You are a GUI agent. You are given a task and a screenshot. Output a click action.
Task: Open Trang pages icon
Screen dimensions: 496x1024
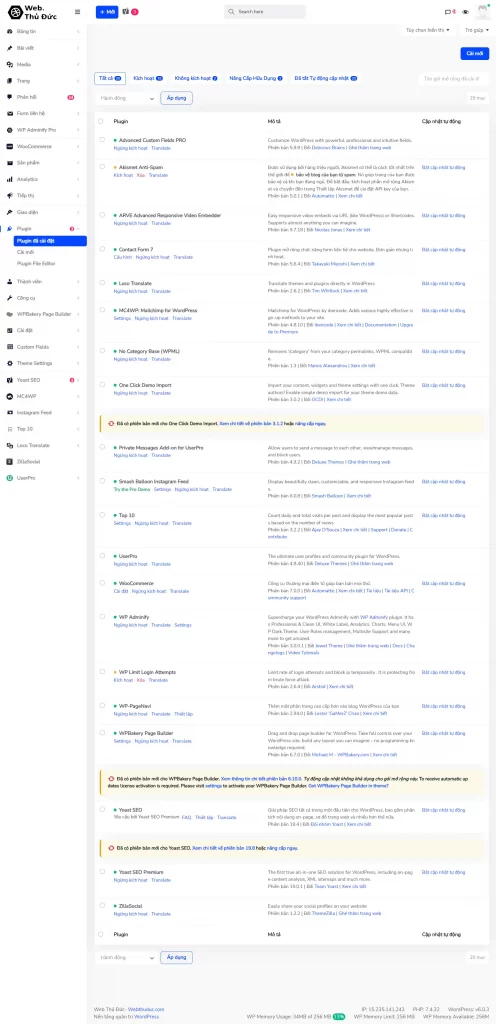(10, 81)
